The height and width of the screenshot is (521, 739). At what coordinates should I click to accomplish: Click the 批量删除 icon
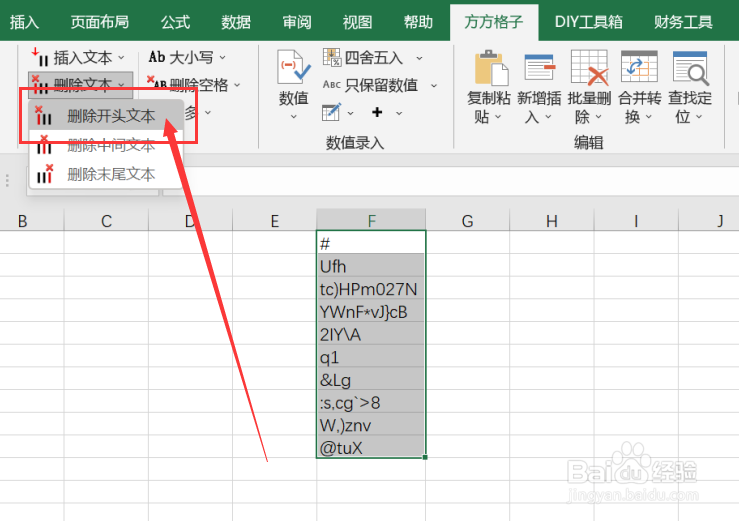(x=589, y=68)
